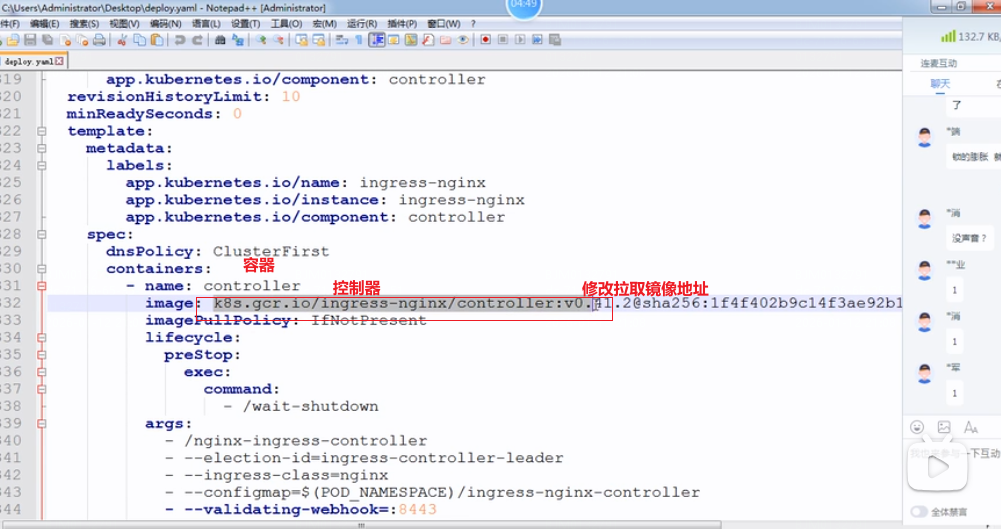Click the Open file toolbar icon
This screenshot has height=529, width=1001.
[13, 40]
